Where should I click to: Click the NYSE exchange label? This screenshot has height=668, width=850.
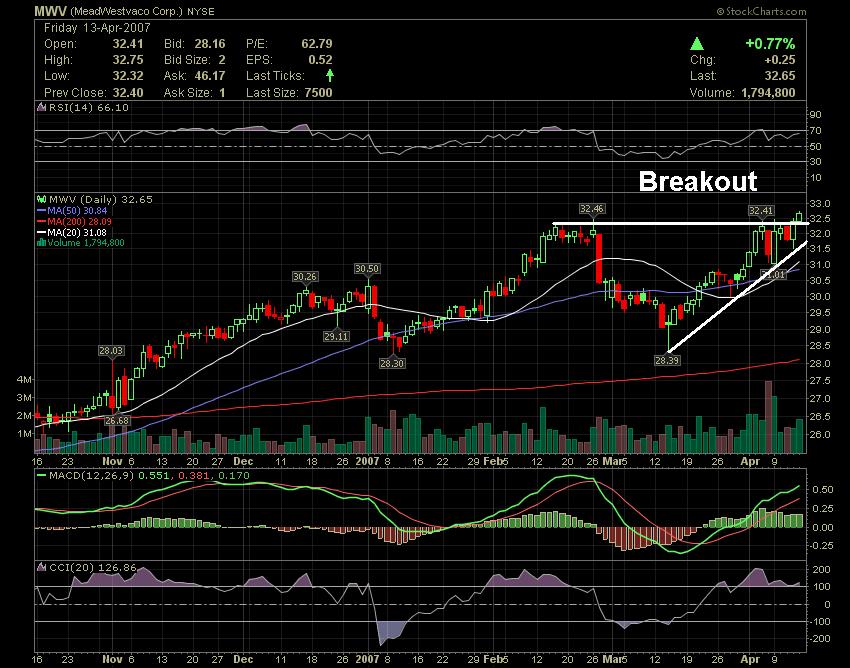click(201, 11)
